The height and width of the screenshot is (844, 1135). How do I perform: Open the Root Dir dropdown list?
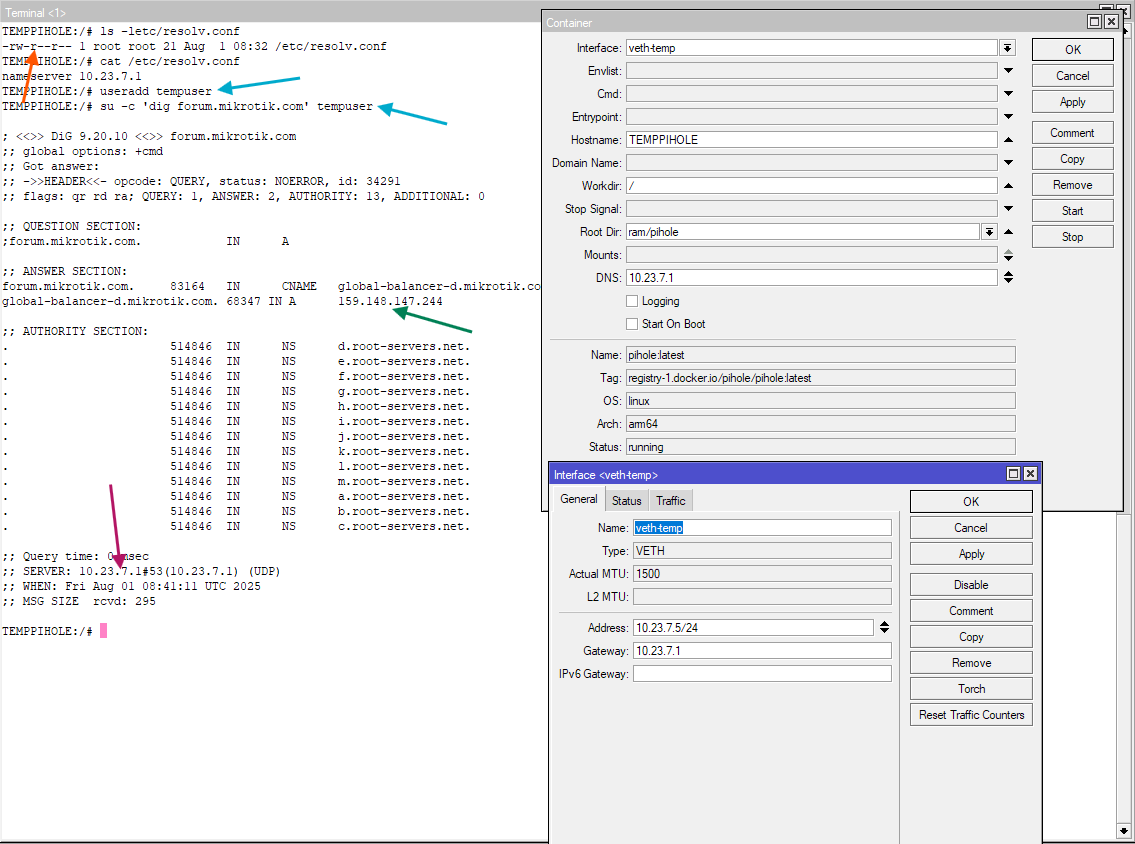pyautogui.click(x=989, y=232)
